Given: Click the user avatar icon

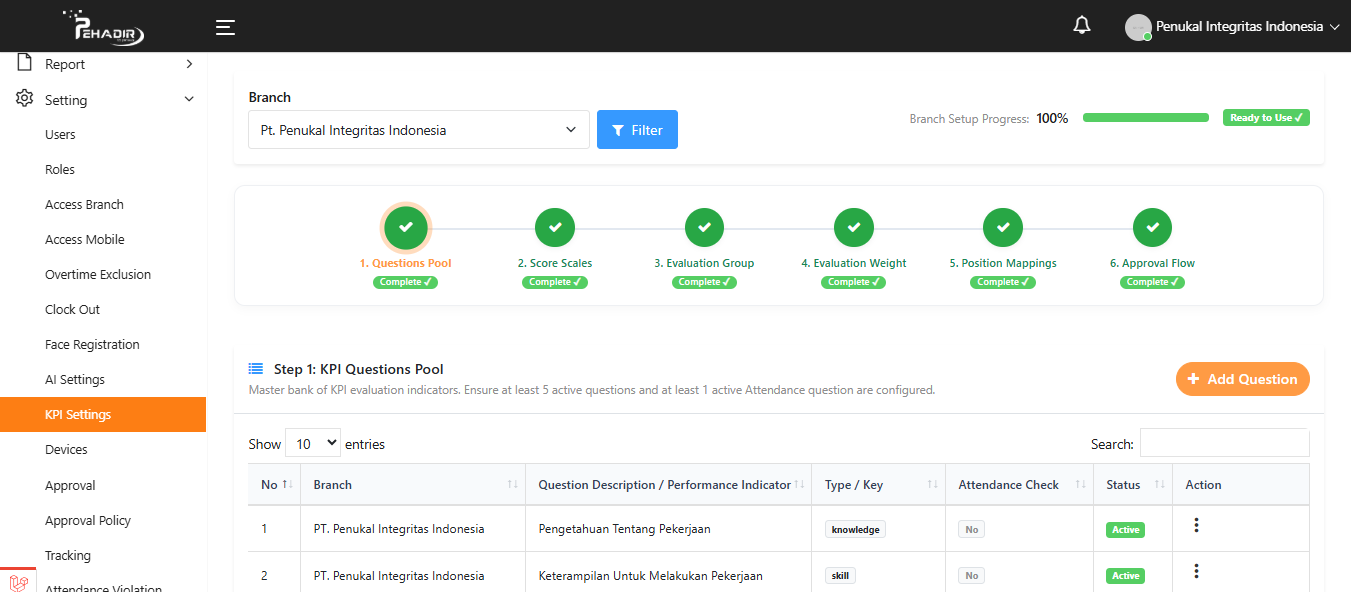Looking at the screenshot, I should (1138, 28).
